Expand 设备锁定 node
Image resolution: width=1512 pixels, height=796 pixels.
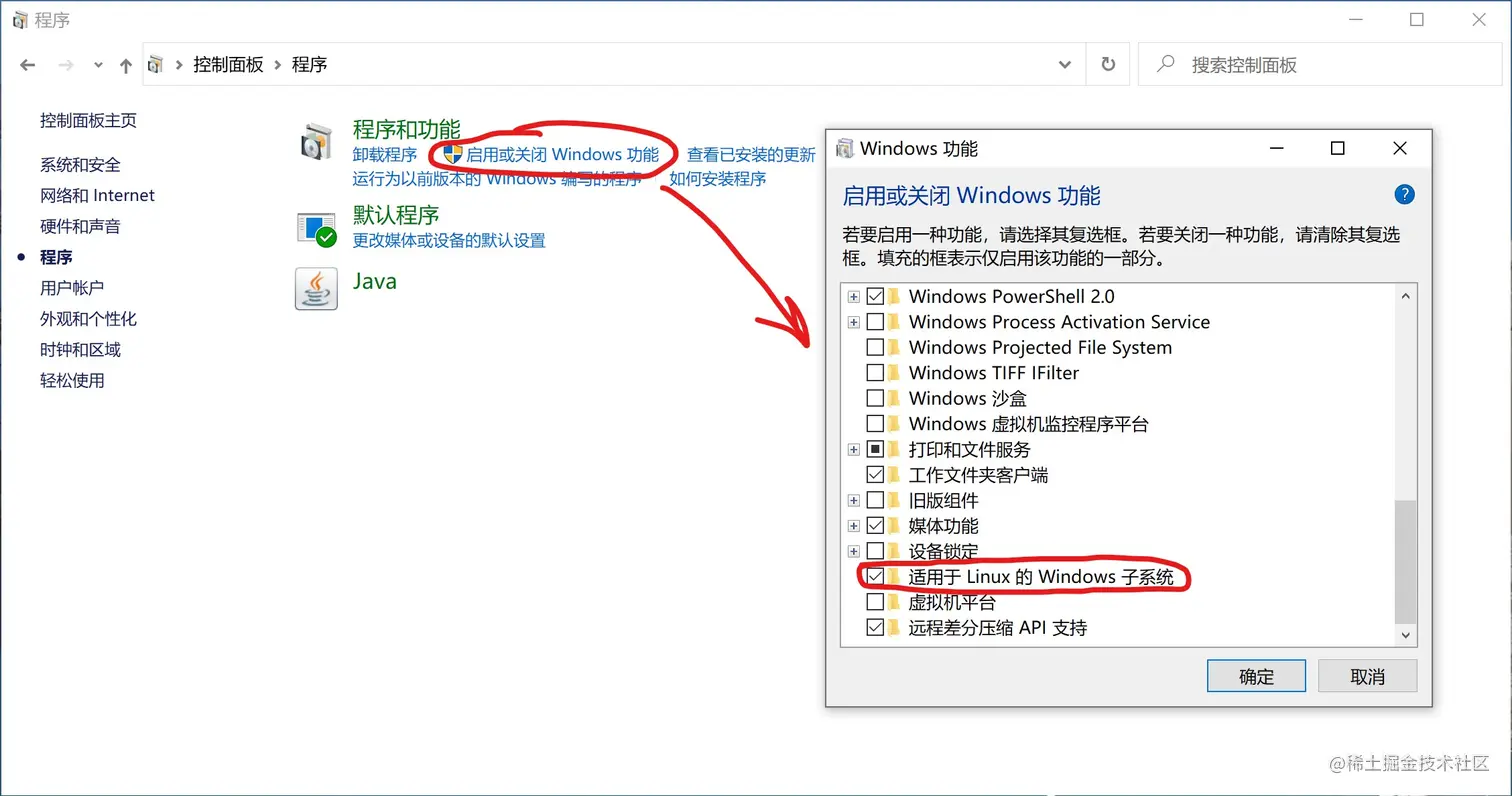tap(853, 551)
